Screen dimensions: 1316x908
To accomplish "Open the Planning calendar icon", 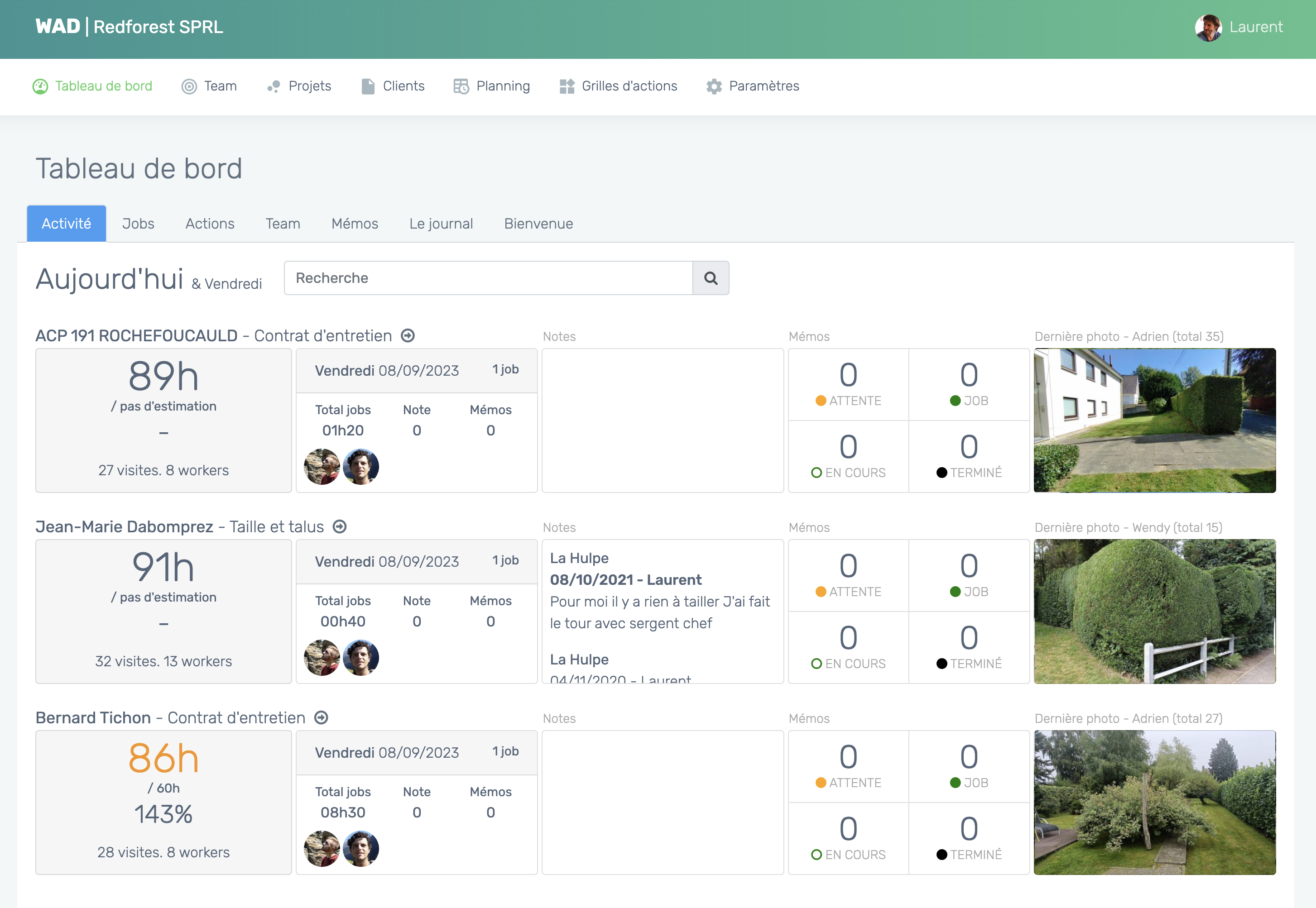I will (461, 86).
